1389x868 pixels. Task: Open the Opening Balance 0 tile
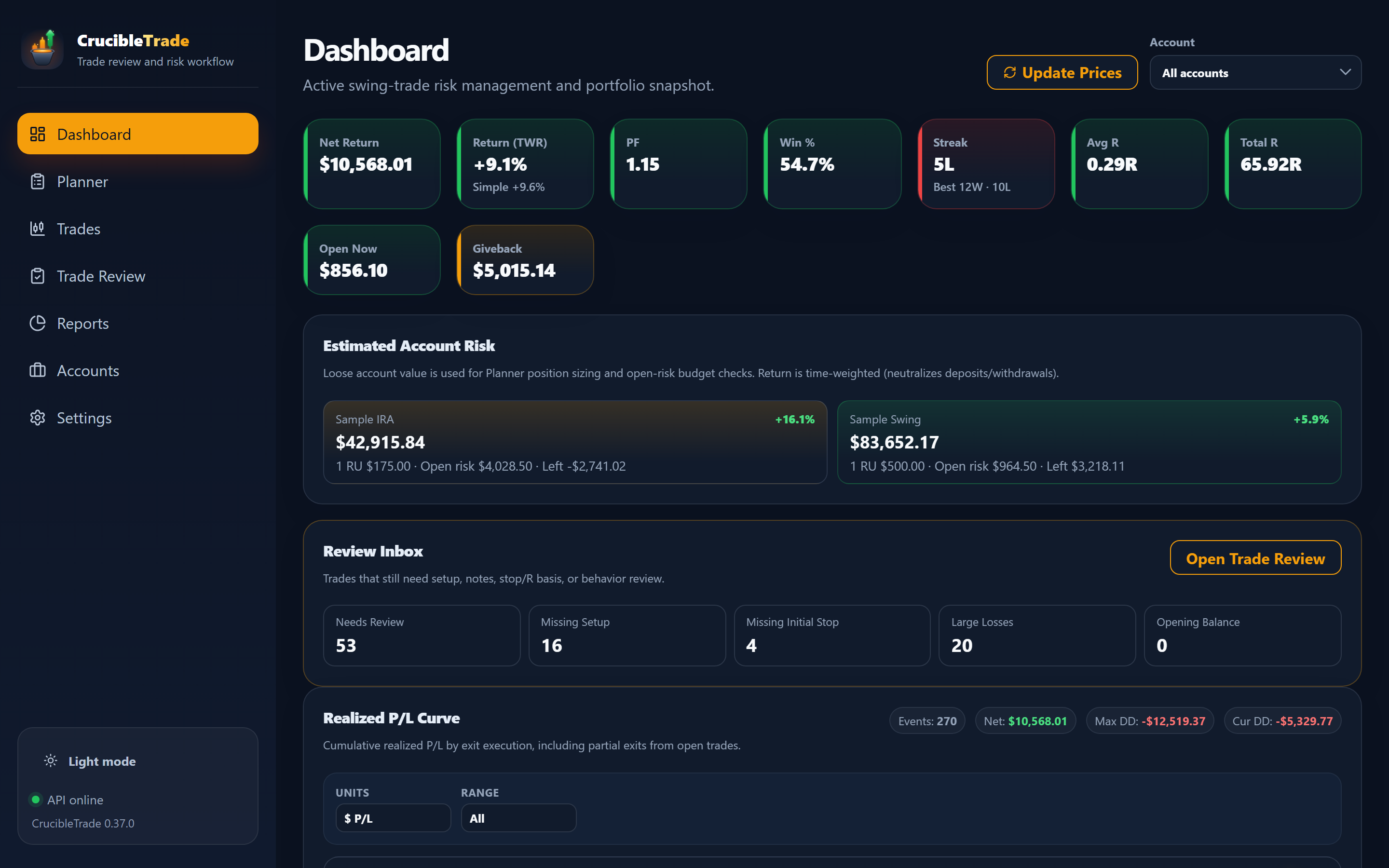1243,636
